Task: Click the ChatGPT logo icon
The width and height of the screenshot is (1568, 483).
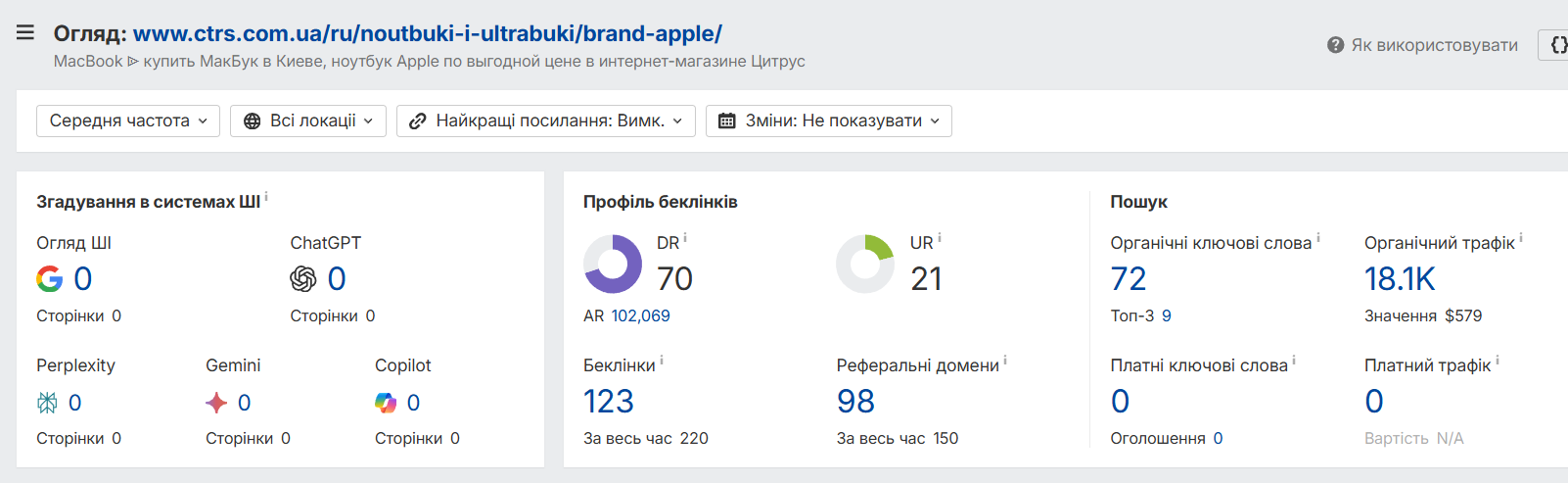Action: coord(303,279)
